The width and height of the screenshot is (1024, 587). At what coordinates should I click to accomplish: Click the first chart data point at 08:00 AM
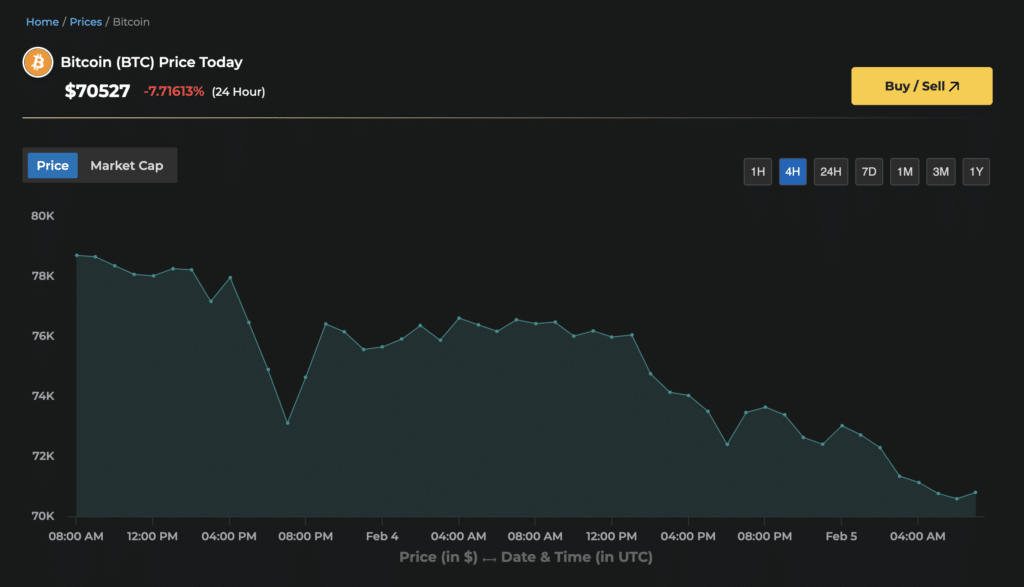[x=77, y=255]
